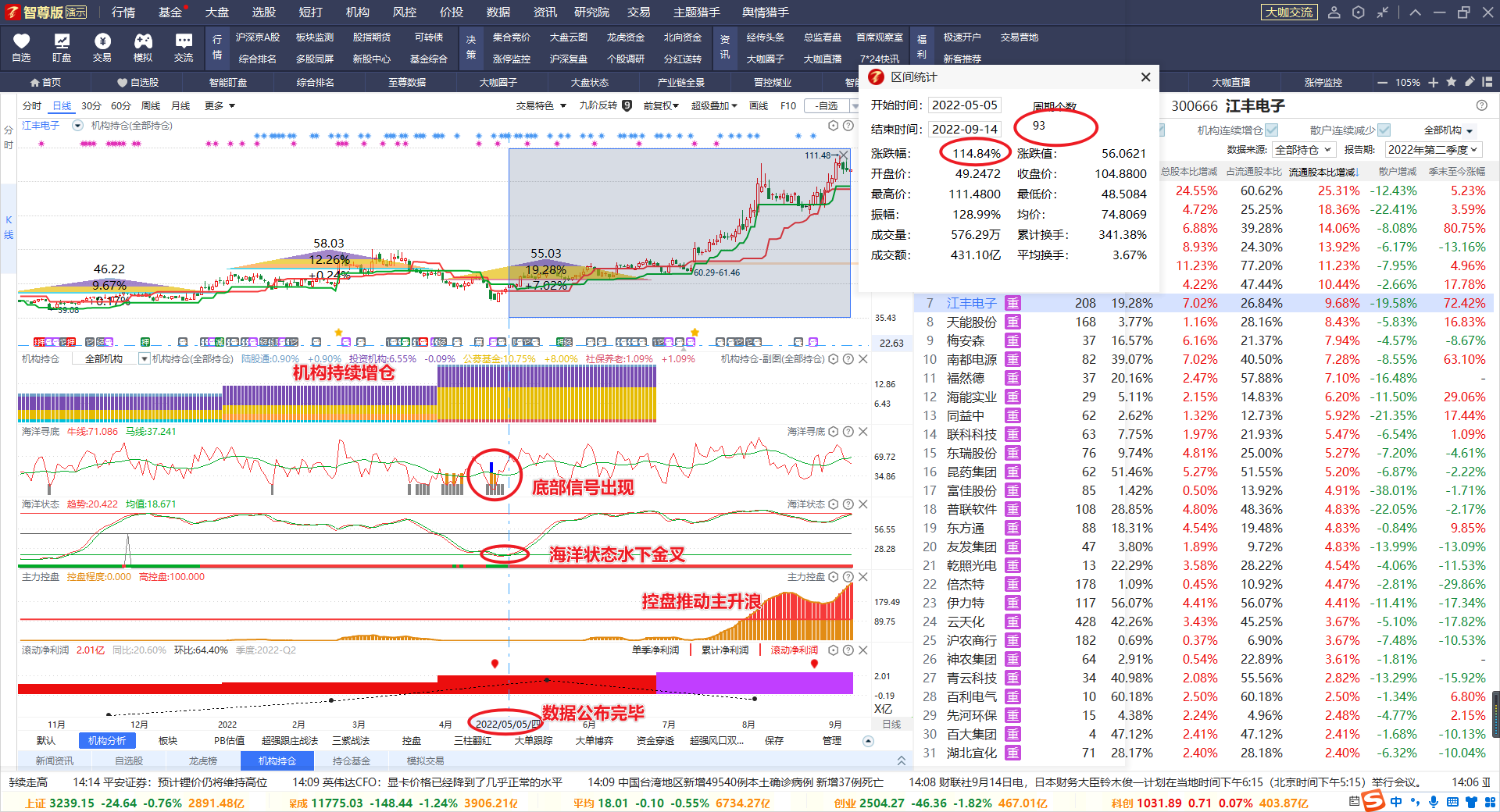Open the 交易特色 dropdown

(x=541, y=106)
